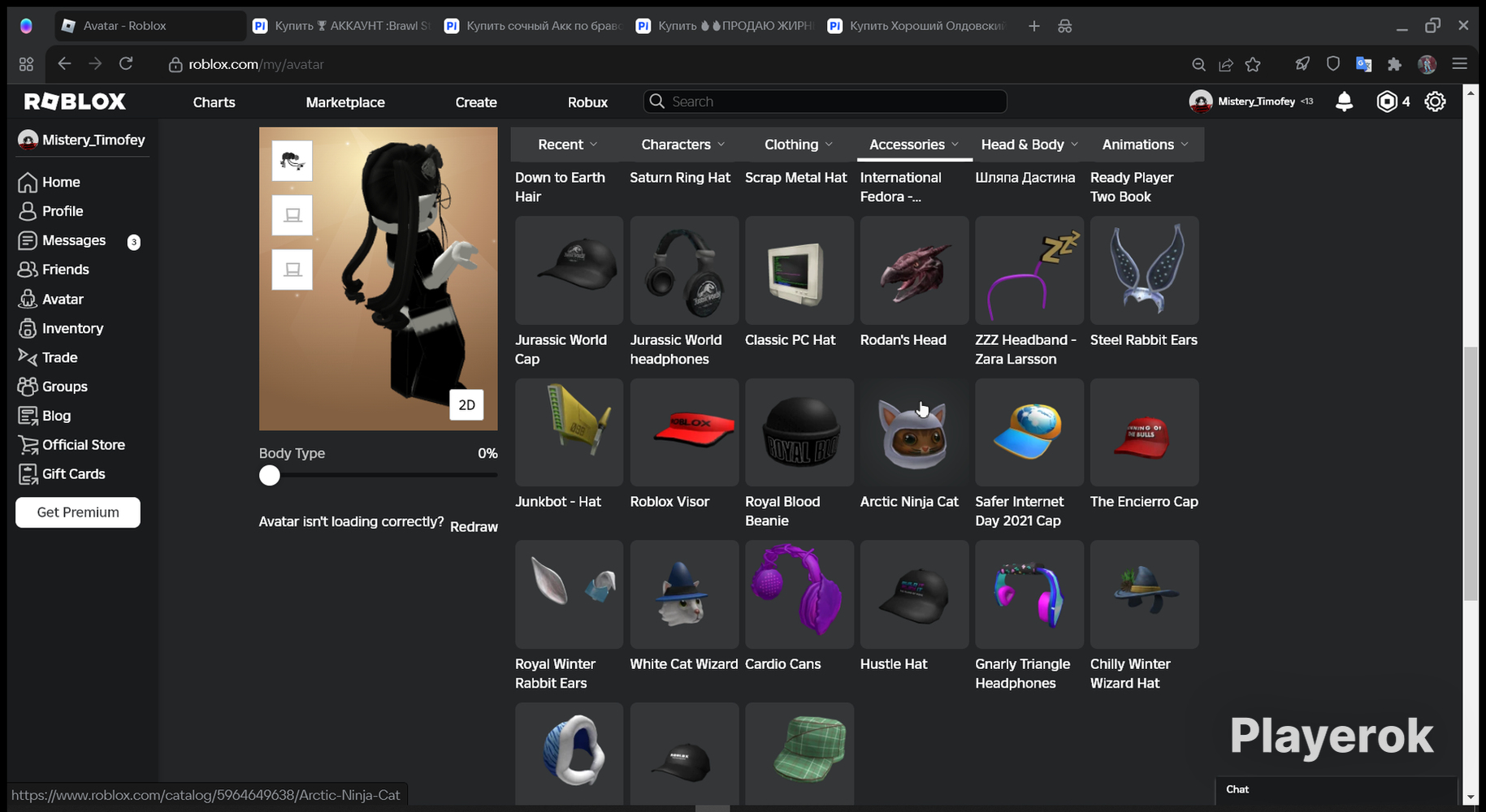Screen dimensions: 1486x812
Task: Expand the Accessories dropdown
Action: tap(915, 145)
